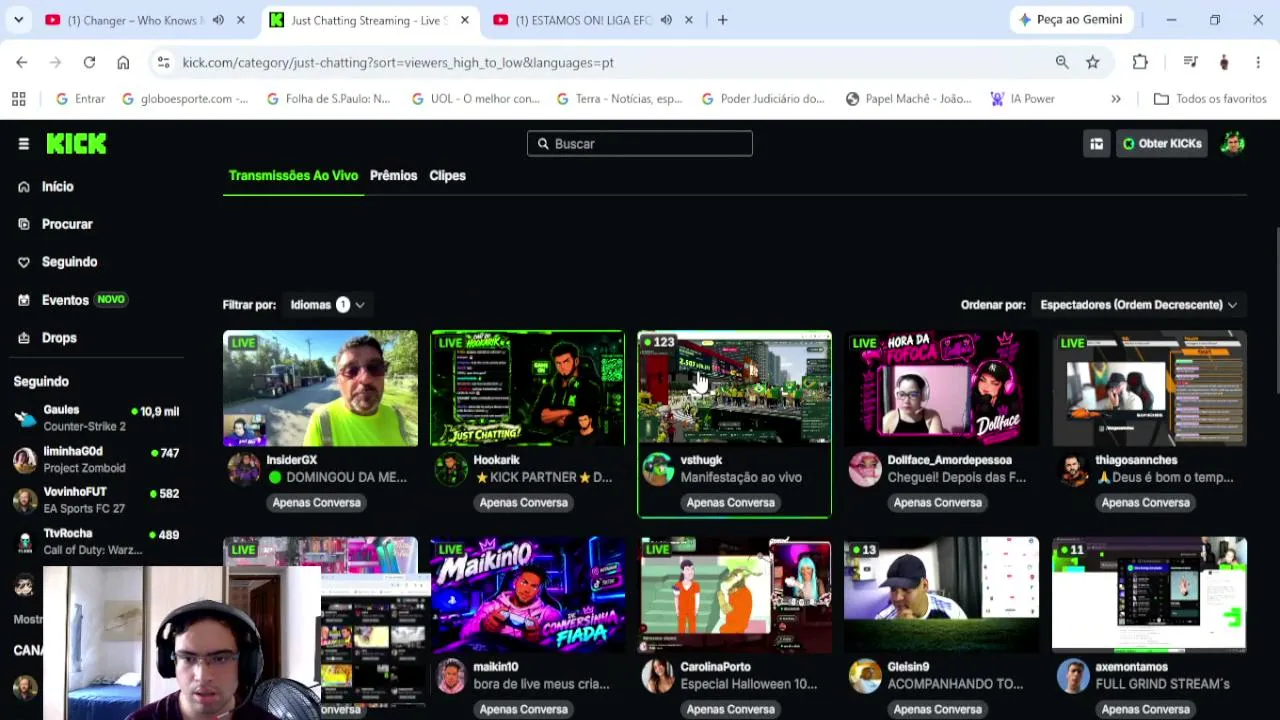Click the dashboard icon beside Obter KICKs
Screen dimensions: 1280x720
coord(1096,144)
